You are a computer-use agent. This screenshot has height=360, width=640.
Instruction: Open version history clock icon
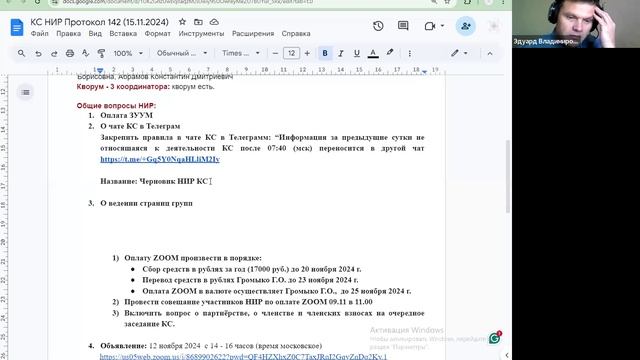tap(378, 26)
